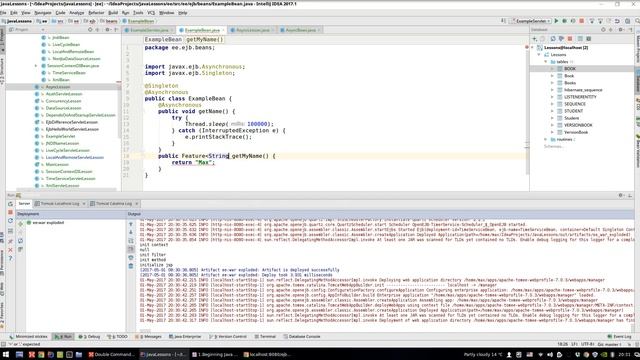
Task: Collapse the tables folder in Database tree
Action: click(546, 62)
